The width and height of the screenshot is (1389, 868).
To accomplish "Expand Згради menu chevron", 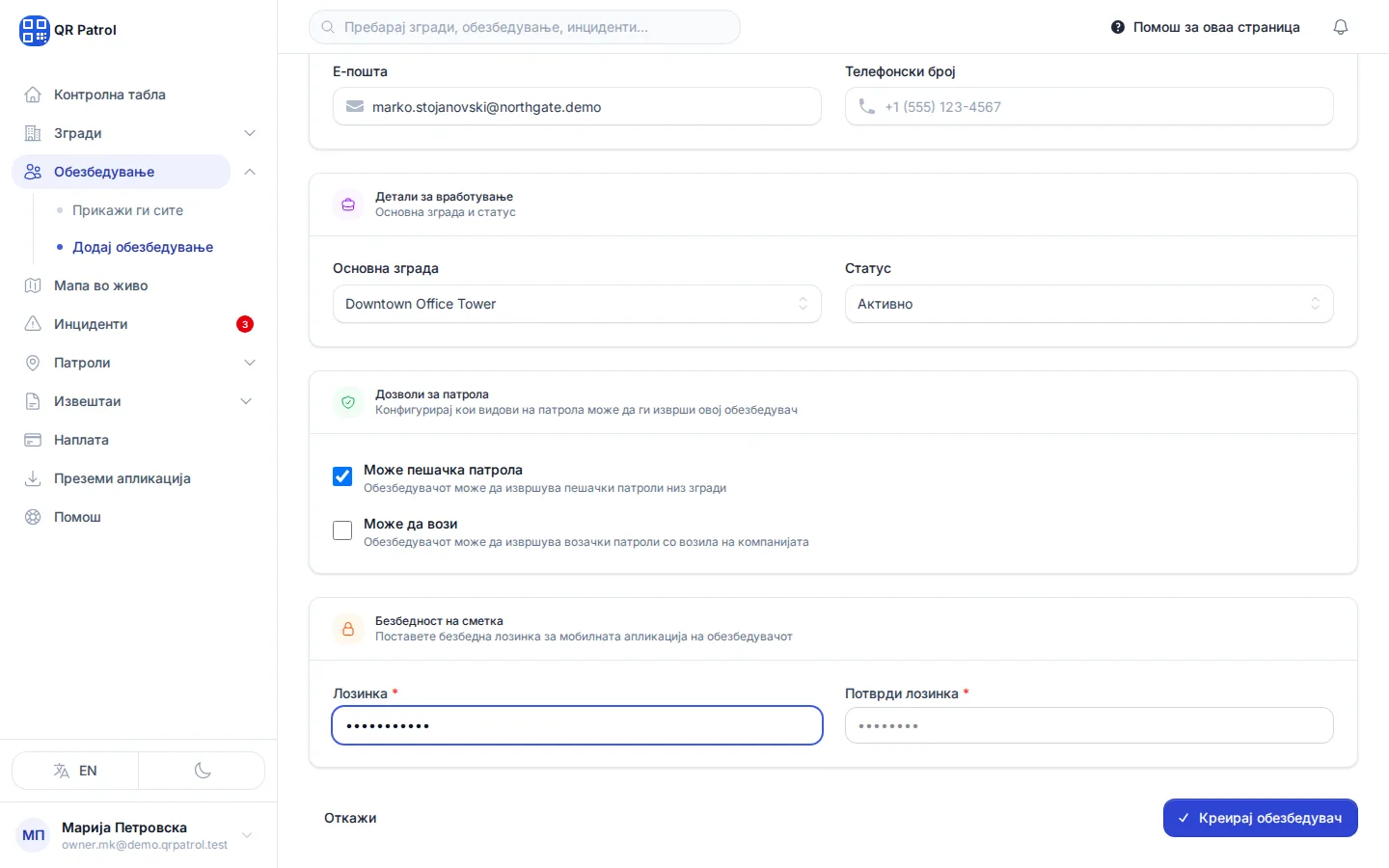I will pyautogui.click(x=250, y=133).
